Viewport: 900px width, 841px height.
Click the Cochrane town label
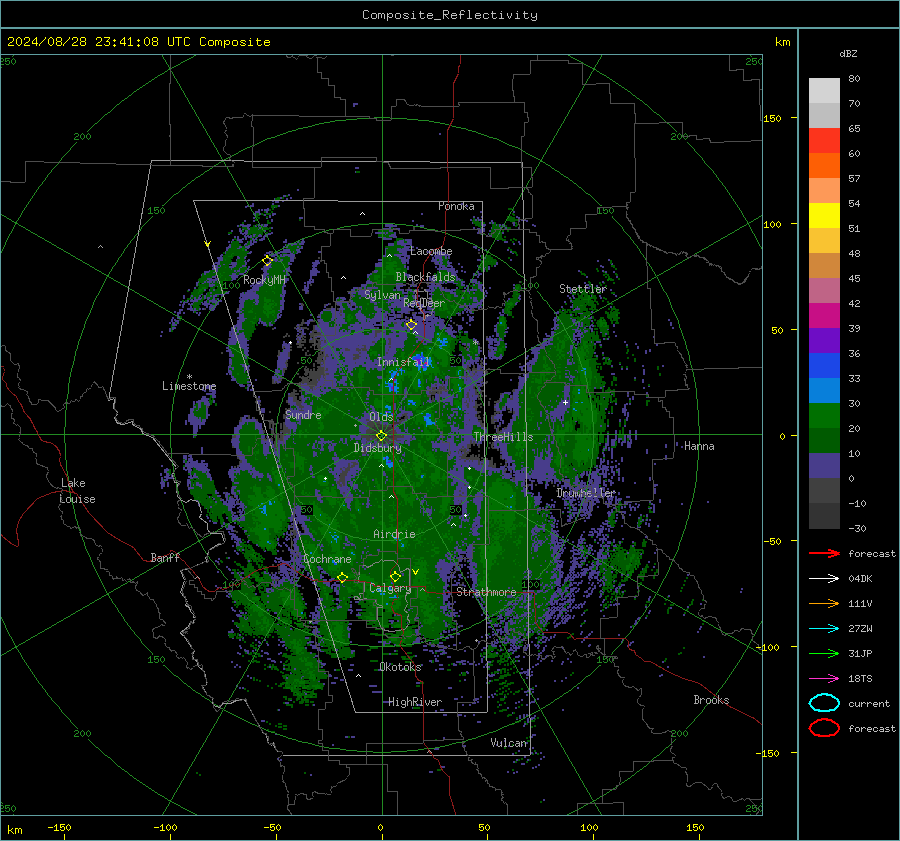click(x=327, y=559)
